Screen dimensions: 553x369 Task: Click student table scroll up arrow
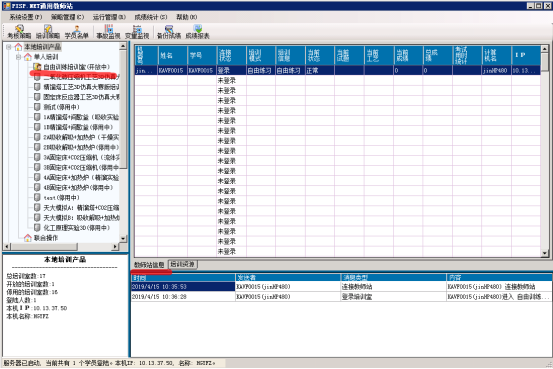pos(544,49)
